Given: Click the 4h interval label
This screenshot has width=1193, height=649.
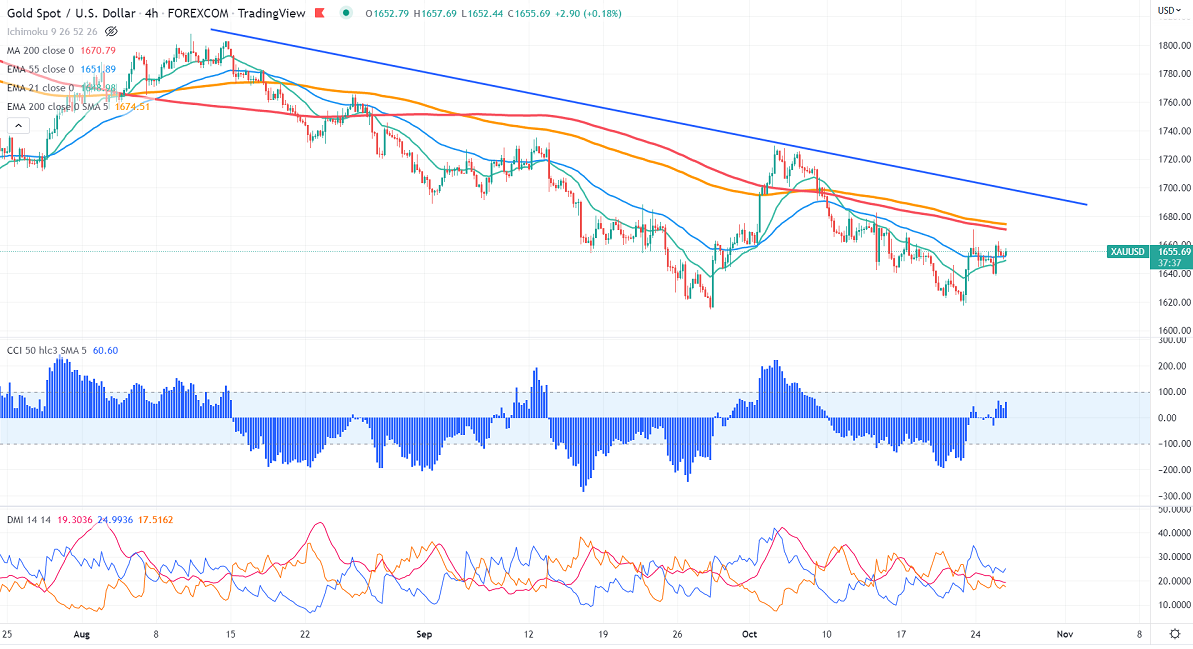Looking at the screenshot, I should [x=151, y=13].
